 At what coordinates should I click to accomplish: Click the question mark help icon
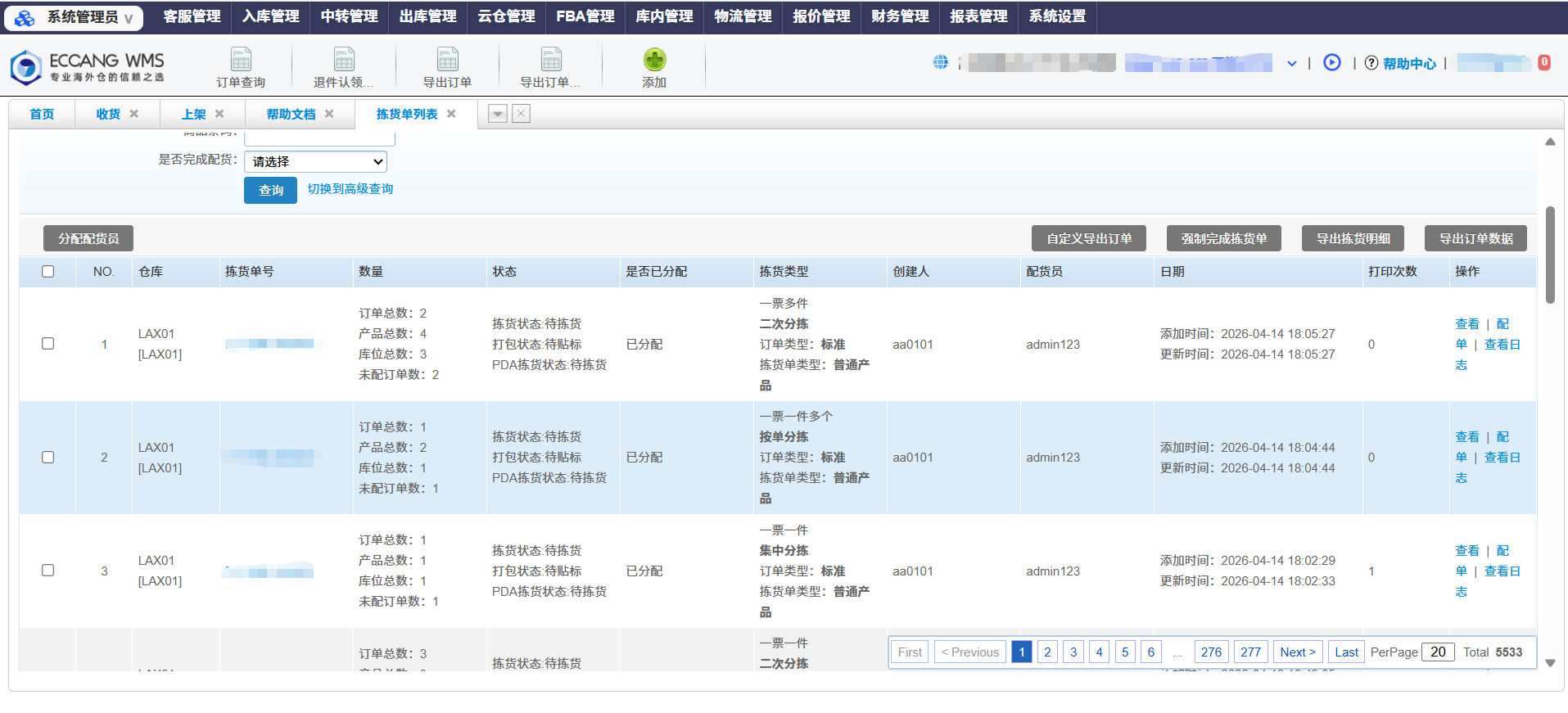pyautogui.click(x=1371, y=63)
